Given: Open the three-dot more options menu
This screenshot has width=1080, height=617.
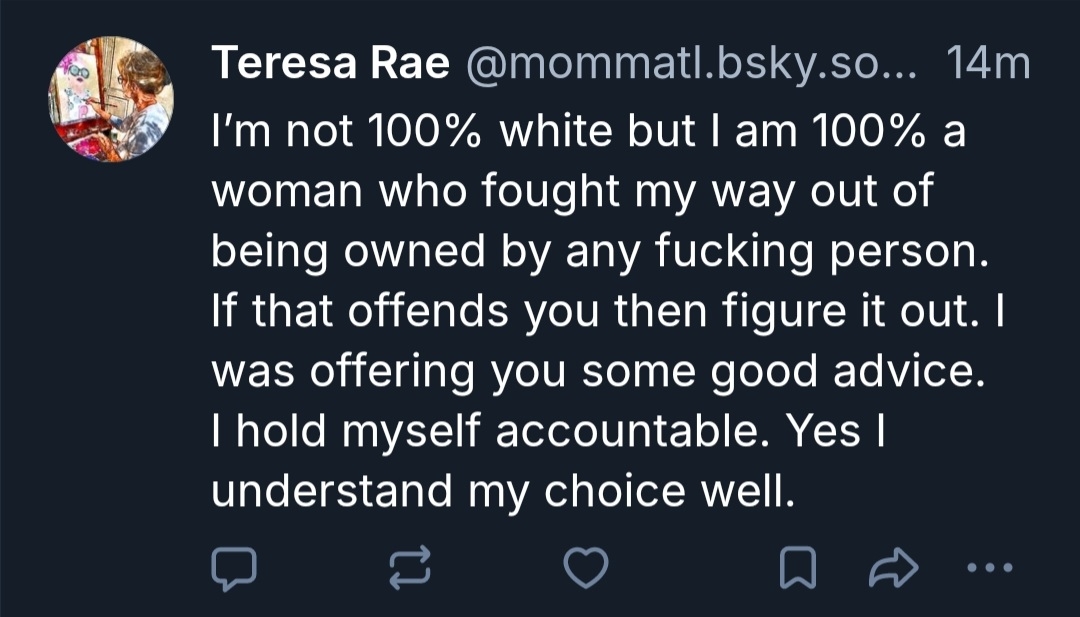Looking at the screenshot, I should click(x=992, y=567).
